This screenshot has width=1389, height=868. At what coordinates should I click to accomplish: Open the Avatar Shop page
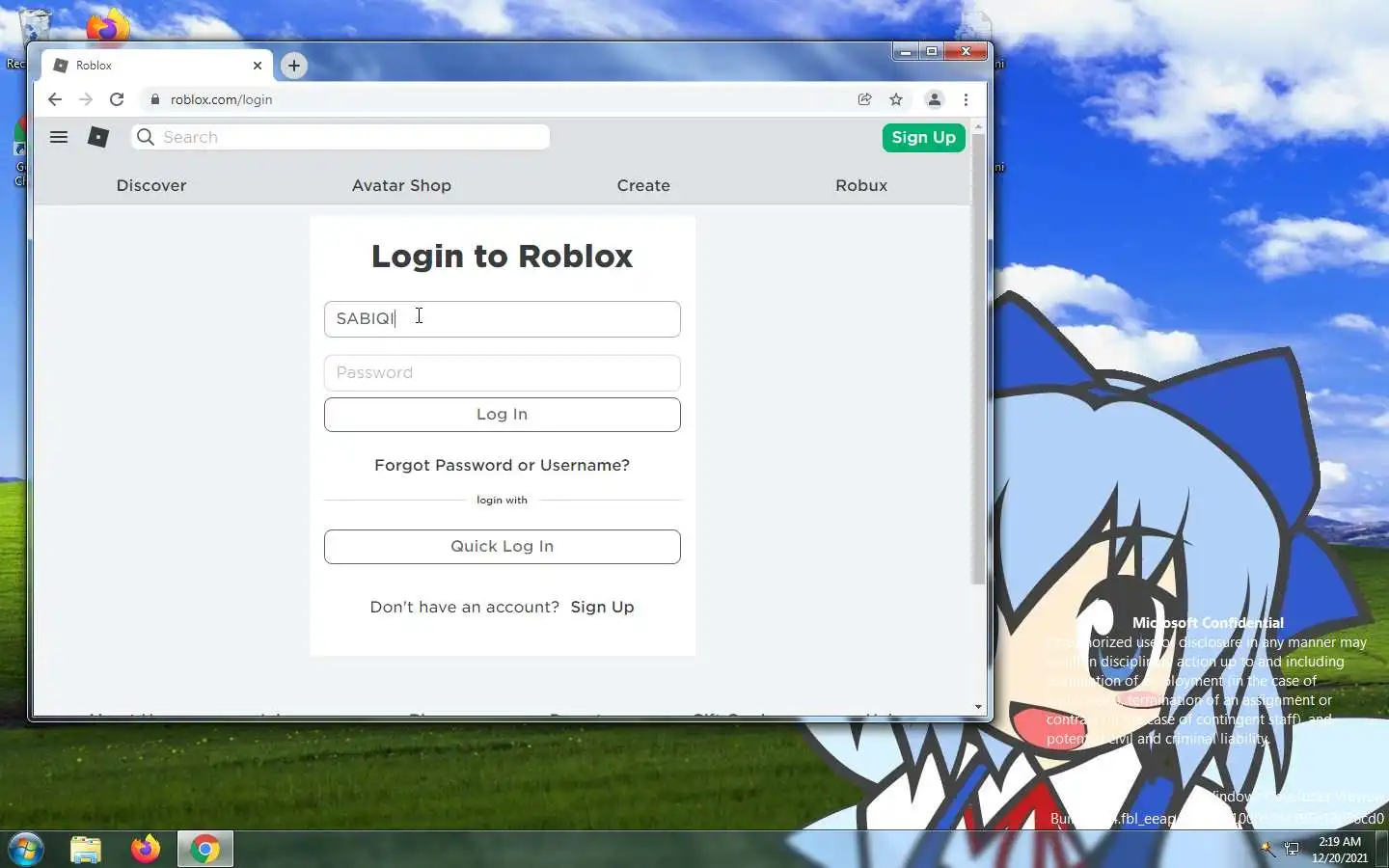(x=401, y=185)
